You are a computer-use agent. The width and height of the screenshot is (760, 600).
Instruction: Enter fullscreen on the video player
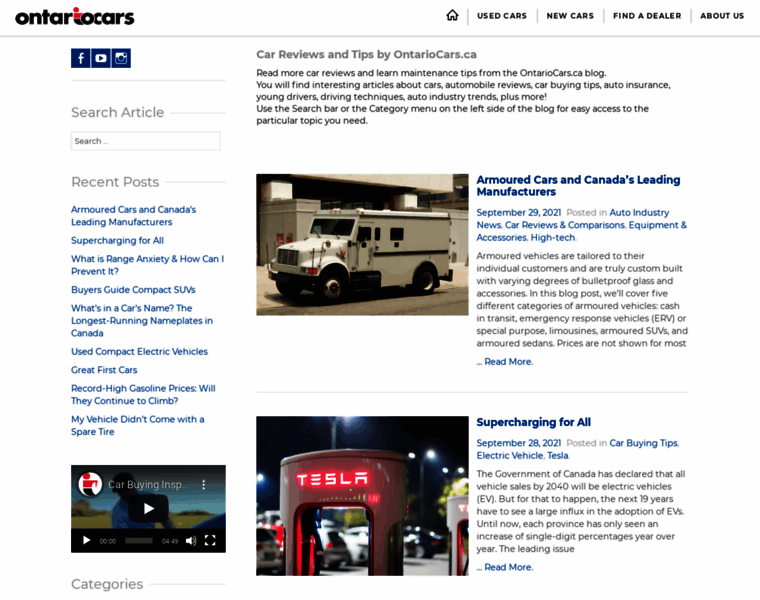[x=210, y=540]
